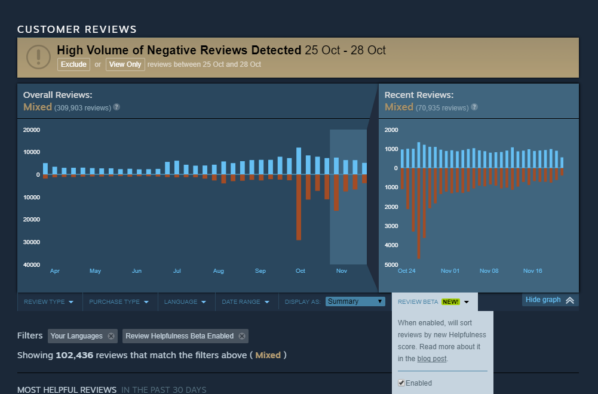The image size is (598, 394).
Task: Click help icon next to Overall Reviews count
Action: (x=117, y=107)
